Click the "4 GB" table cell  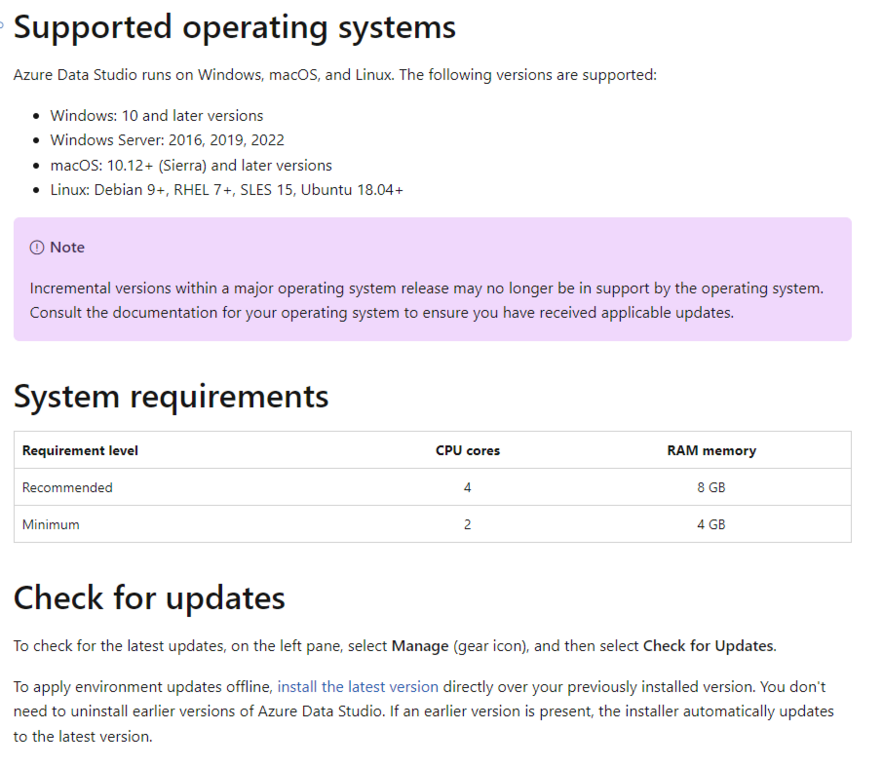coord(711,525)
